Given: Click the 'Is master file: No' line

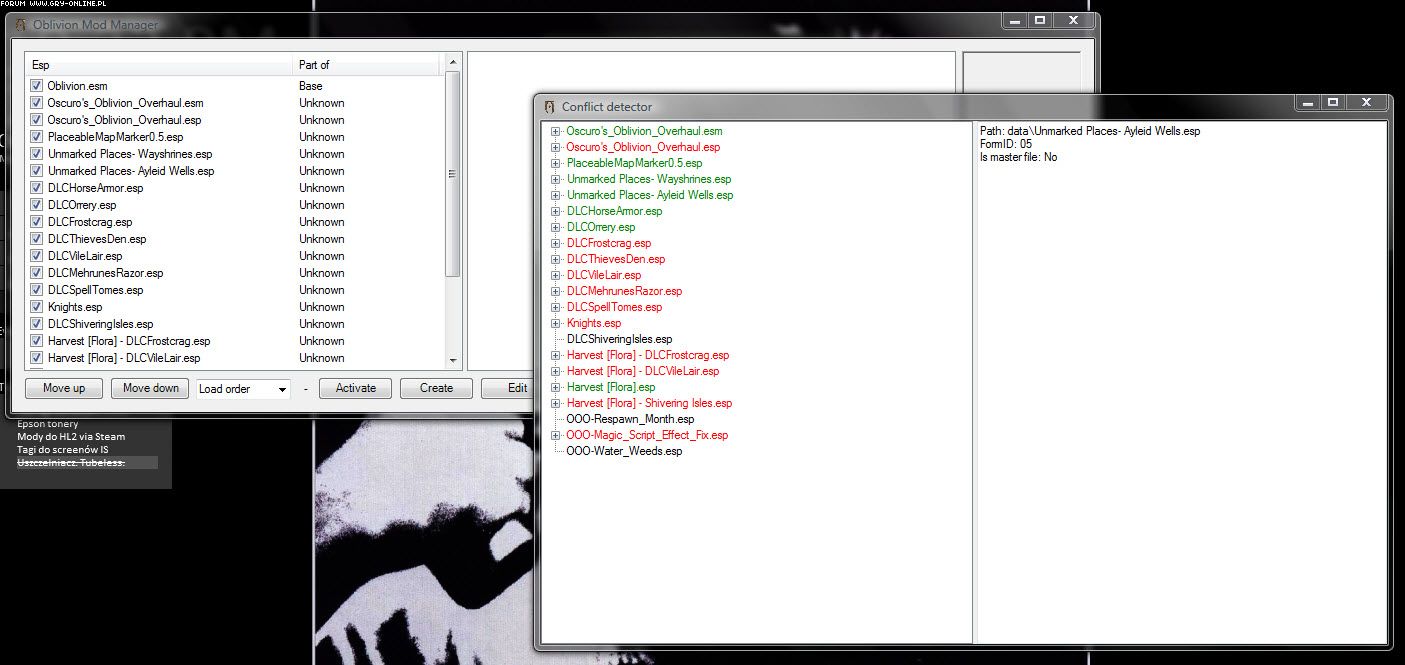Looking at the screenshot, I should 1018,157.
